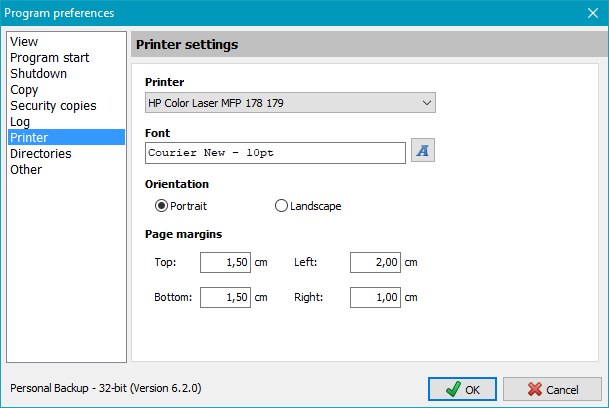This screenshot has height=408, width=609.
Task: Open Copy settings category
Action: [24, 90]
